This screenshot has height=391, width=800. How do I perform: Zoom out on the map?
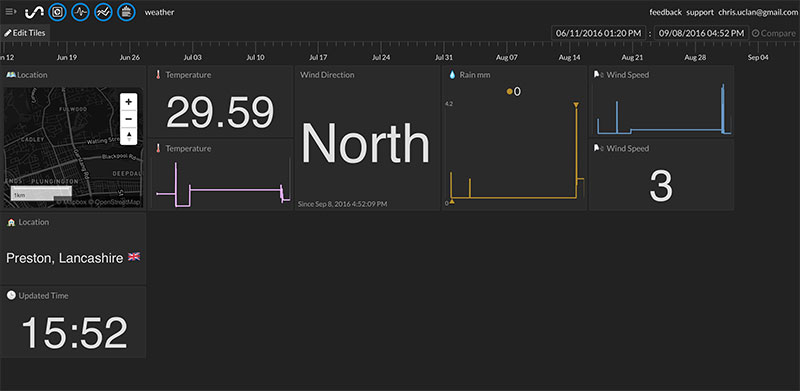point(129,119)
